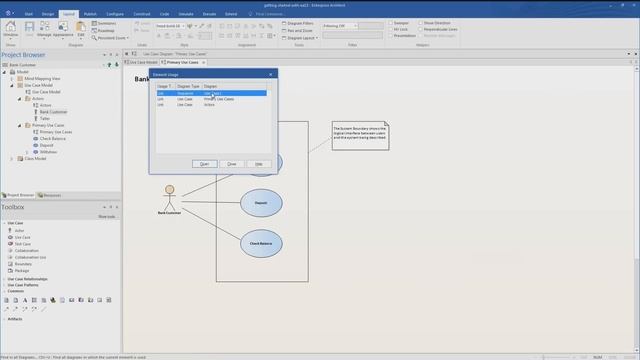640x360 pixels.
Task: Open the Swimlanes ribbon item
Action: pyautogui.click(x=104, y=23)
